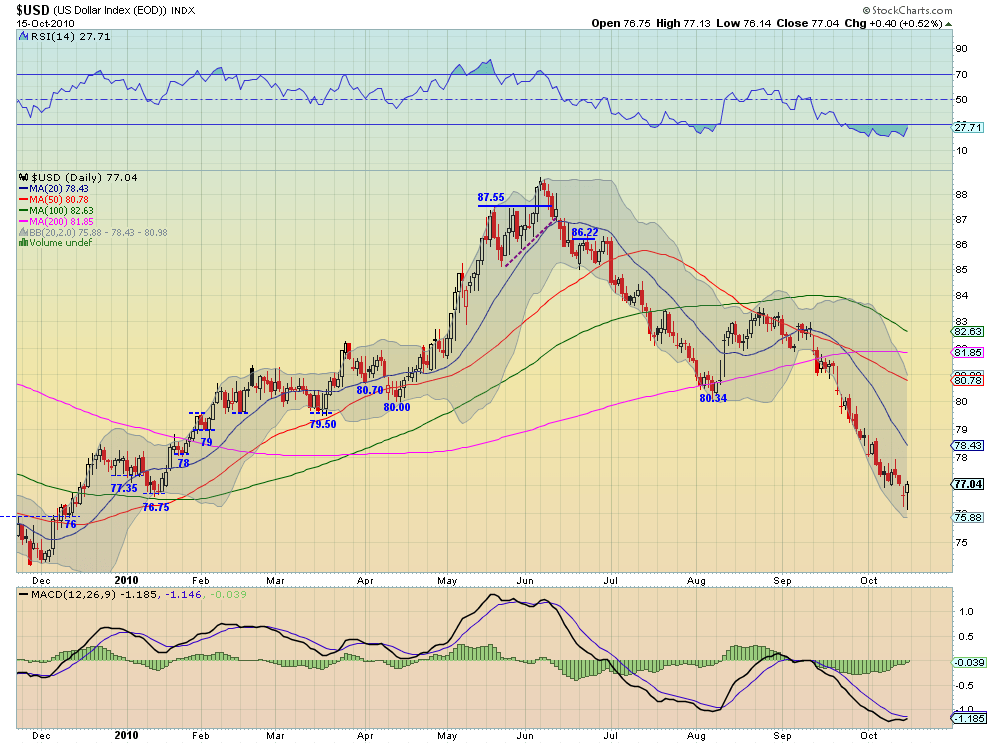
Task: Click the 87.55 resistance annotation
Action: tap(491, 198)
